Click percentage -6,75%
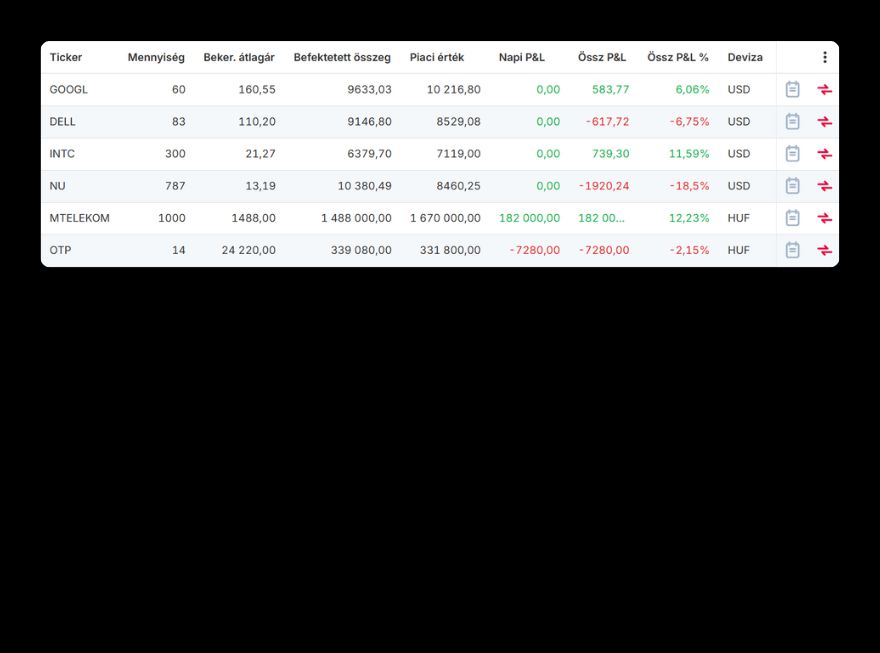880x653 pixels. [x=689, y=121]
